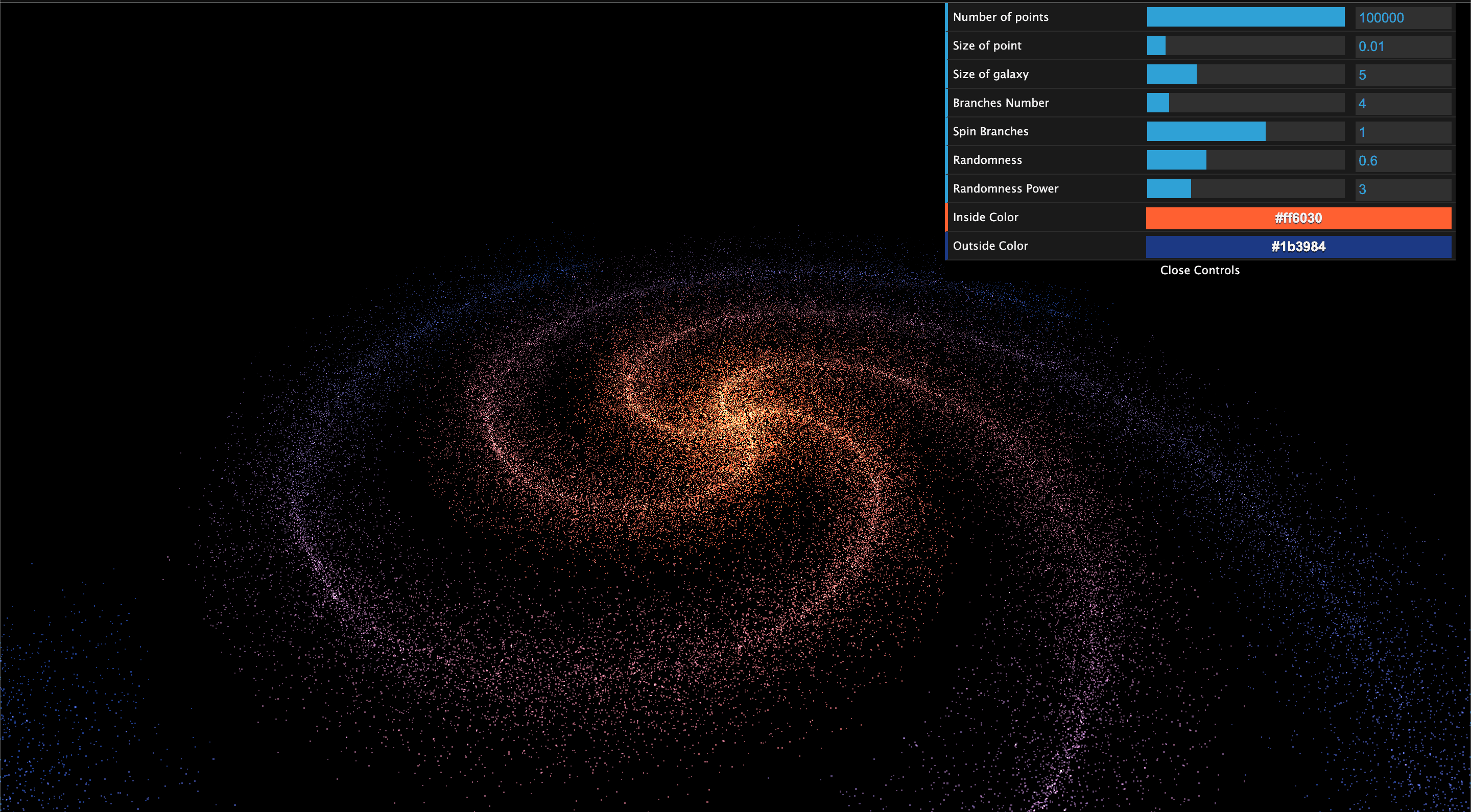This screenshot has width=1471, height=812.
Task: Select the #1b3984 outside color field
Action: [x=1298, y=245]
